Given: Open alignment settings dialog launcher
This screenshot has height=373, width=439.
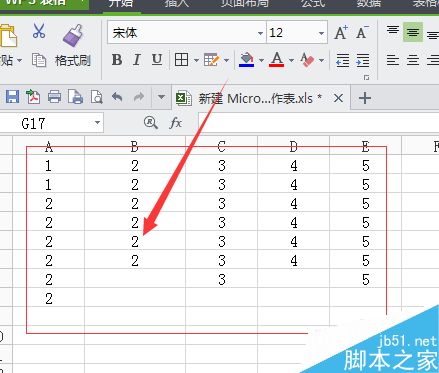Looking at the screenshot, I should (367, 77).
